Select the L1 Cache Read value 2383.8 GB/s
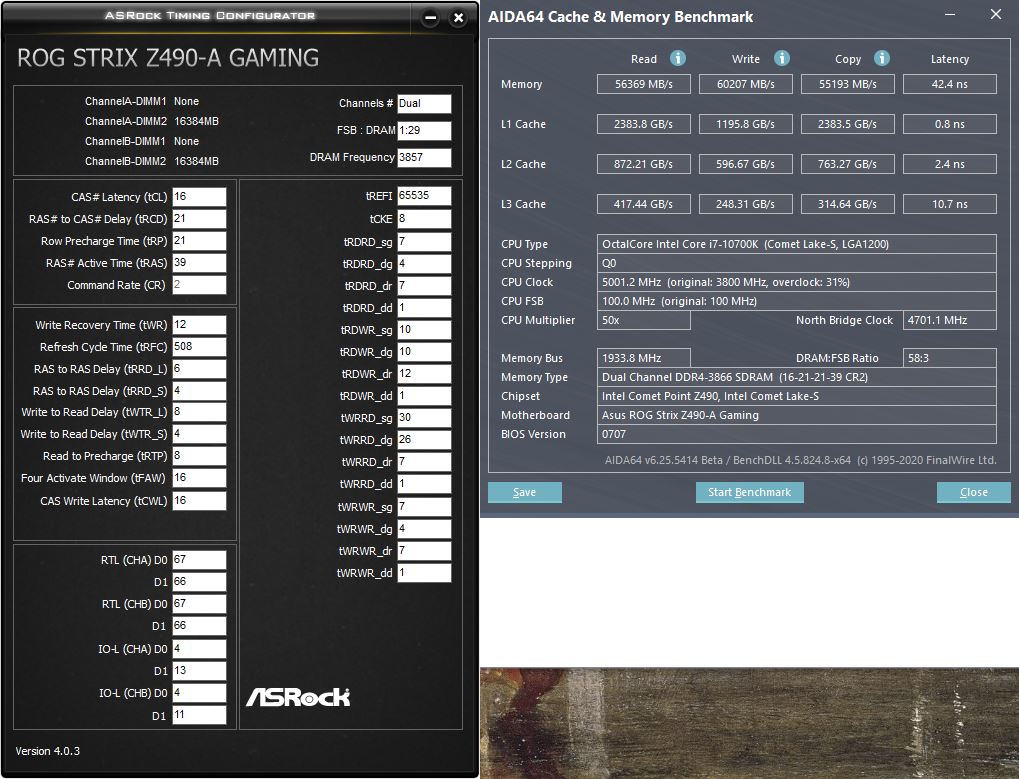 coord(643,124)
